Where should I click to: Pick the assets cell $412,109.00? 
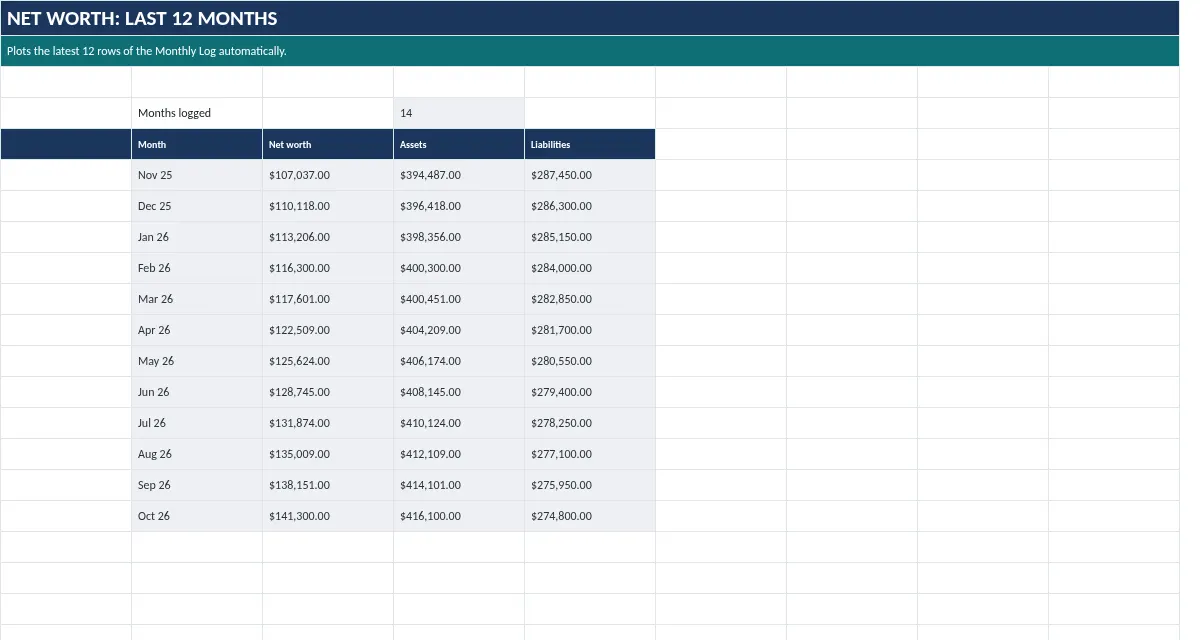[x=459, y=454]
